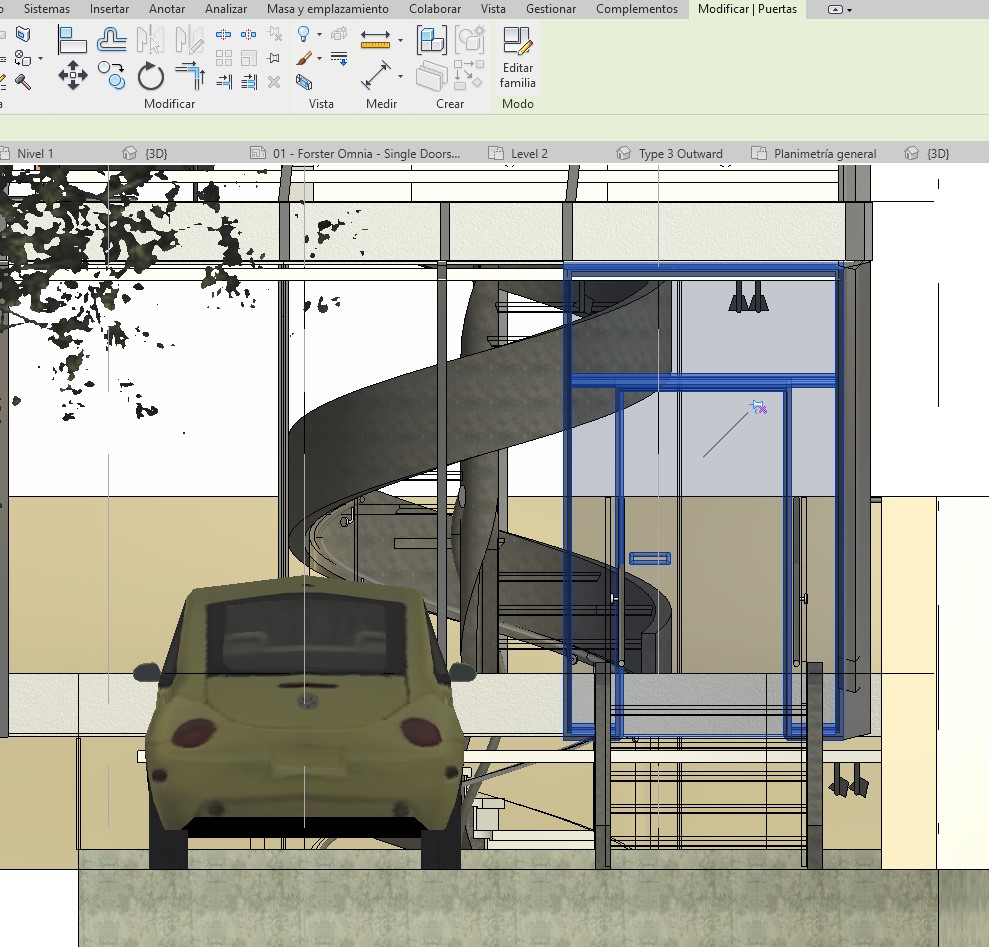This screenshot has width=989, height=947.
Task: Click the Aligned Dimension icon in Medir
Action: point(376,75)
